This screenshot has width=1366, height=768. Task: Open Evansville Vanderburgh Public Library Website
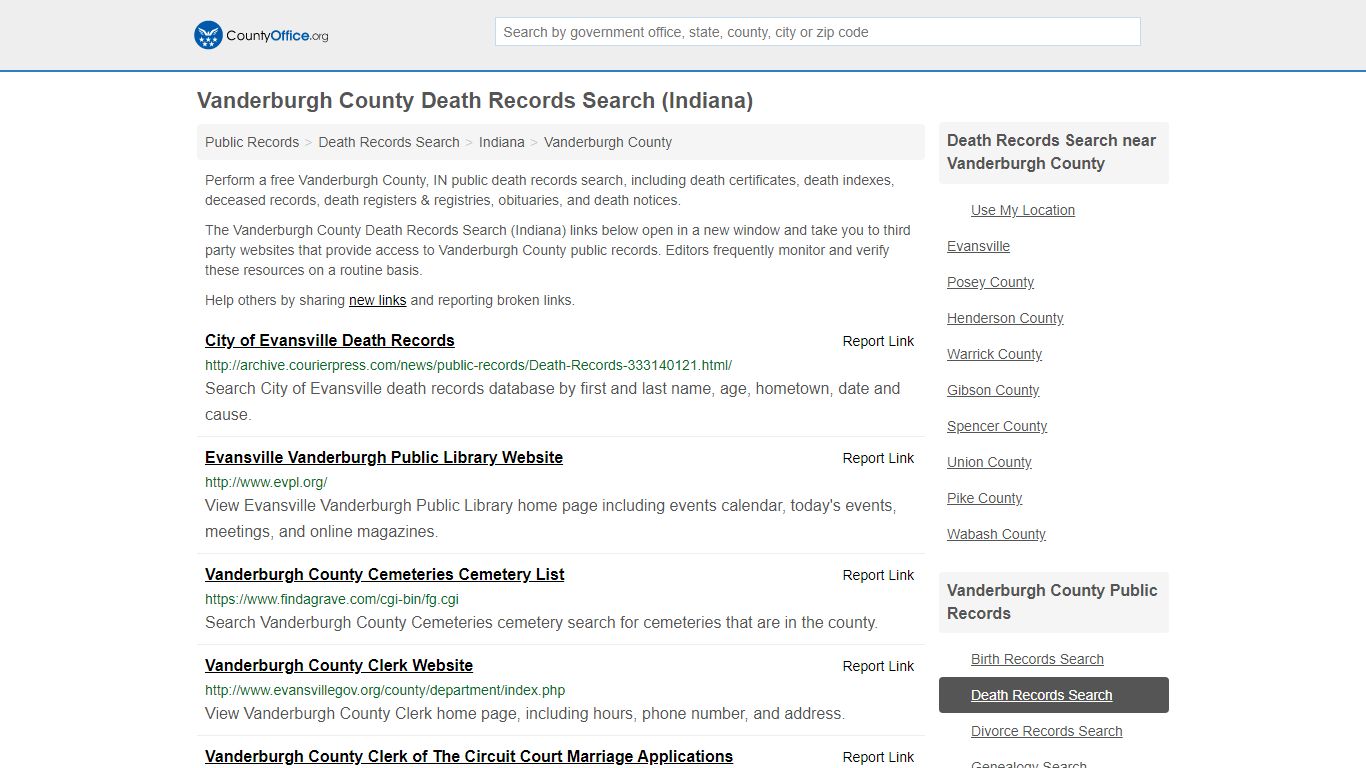point(384,457)
